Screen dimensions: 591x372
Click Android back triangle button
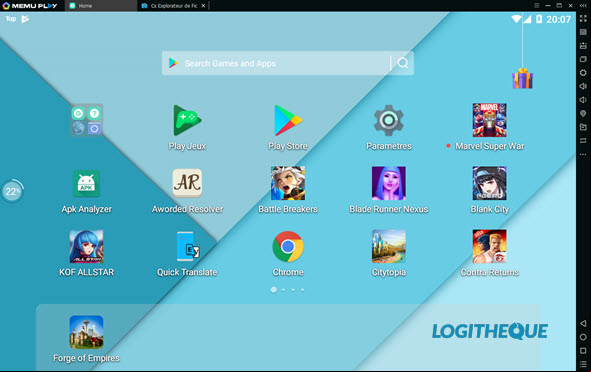(583, 323)
